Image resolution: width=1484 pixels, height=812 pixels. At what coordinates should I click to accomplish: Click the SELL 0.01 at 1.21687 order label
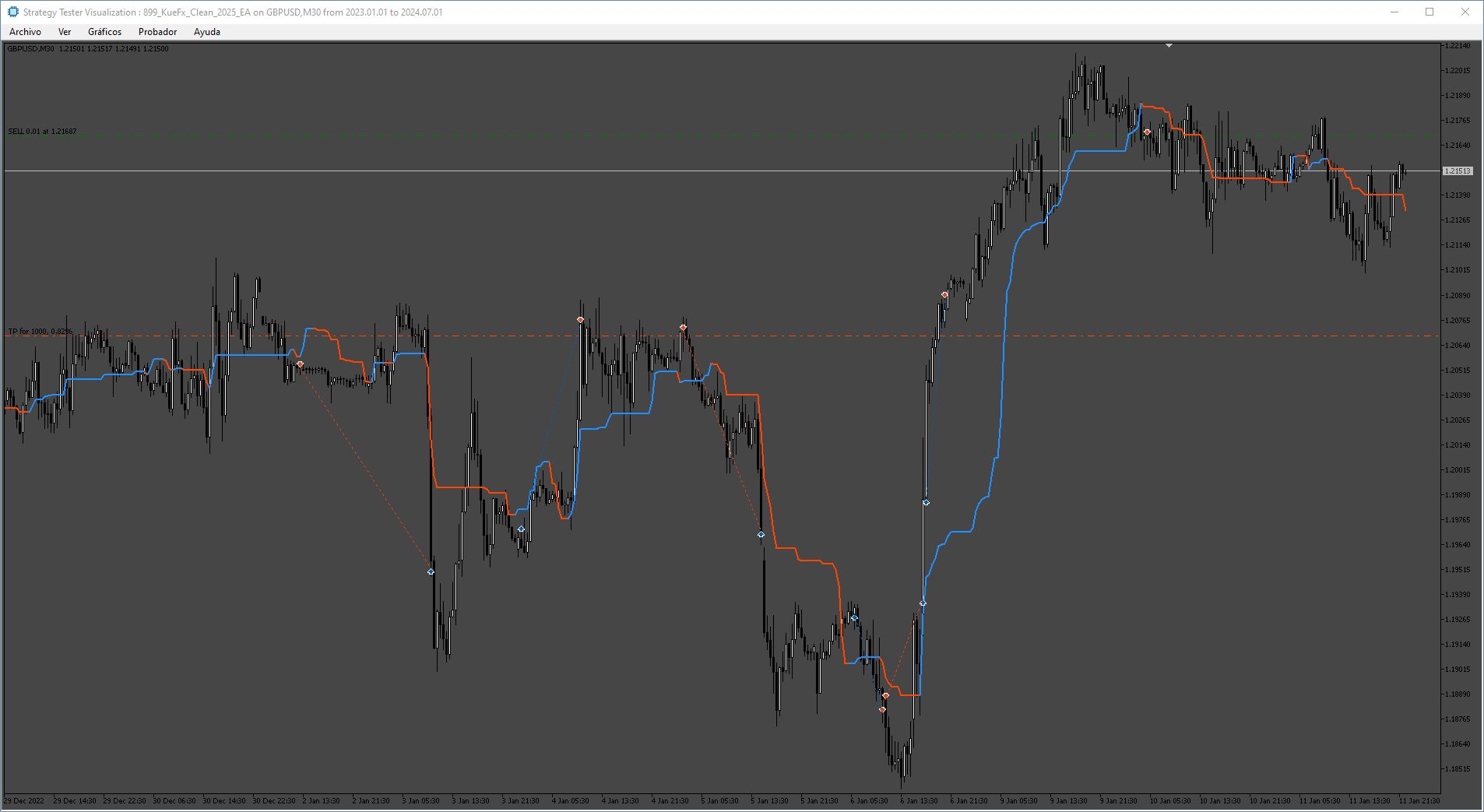[42, 132]
